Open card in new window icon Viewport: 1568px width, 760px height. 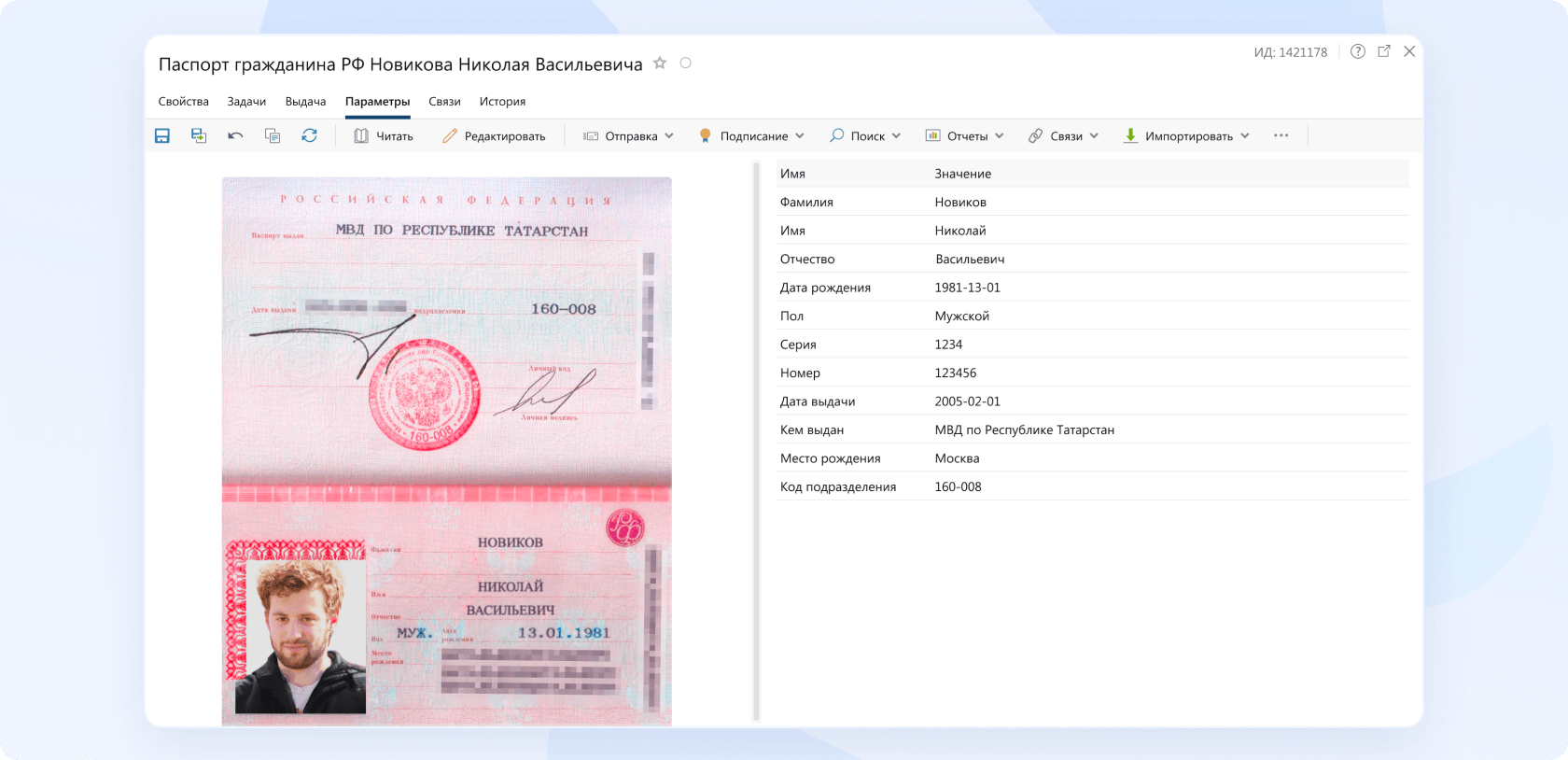(x=1384, y=51)
